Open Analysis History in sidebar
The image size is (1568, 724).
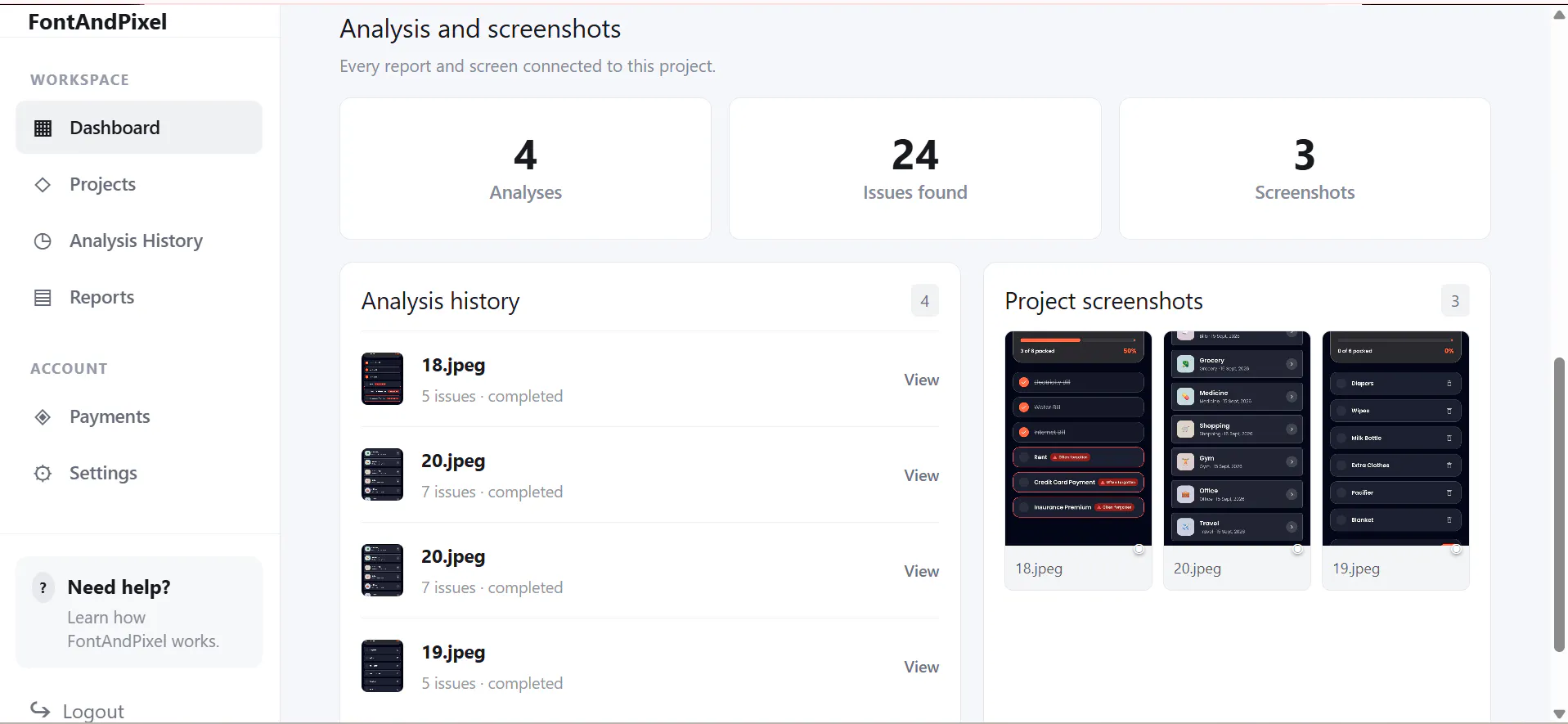click(139, 241)
